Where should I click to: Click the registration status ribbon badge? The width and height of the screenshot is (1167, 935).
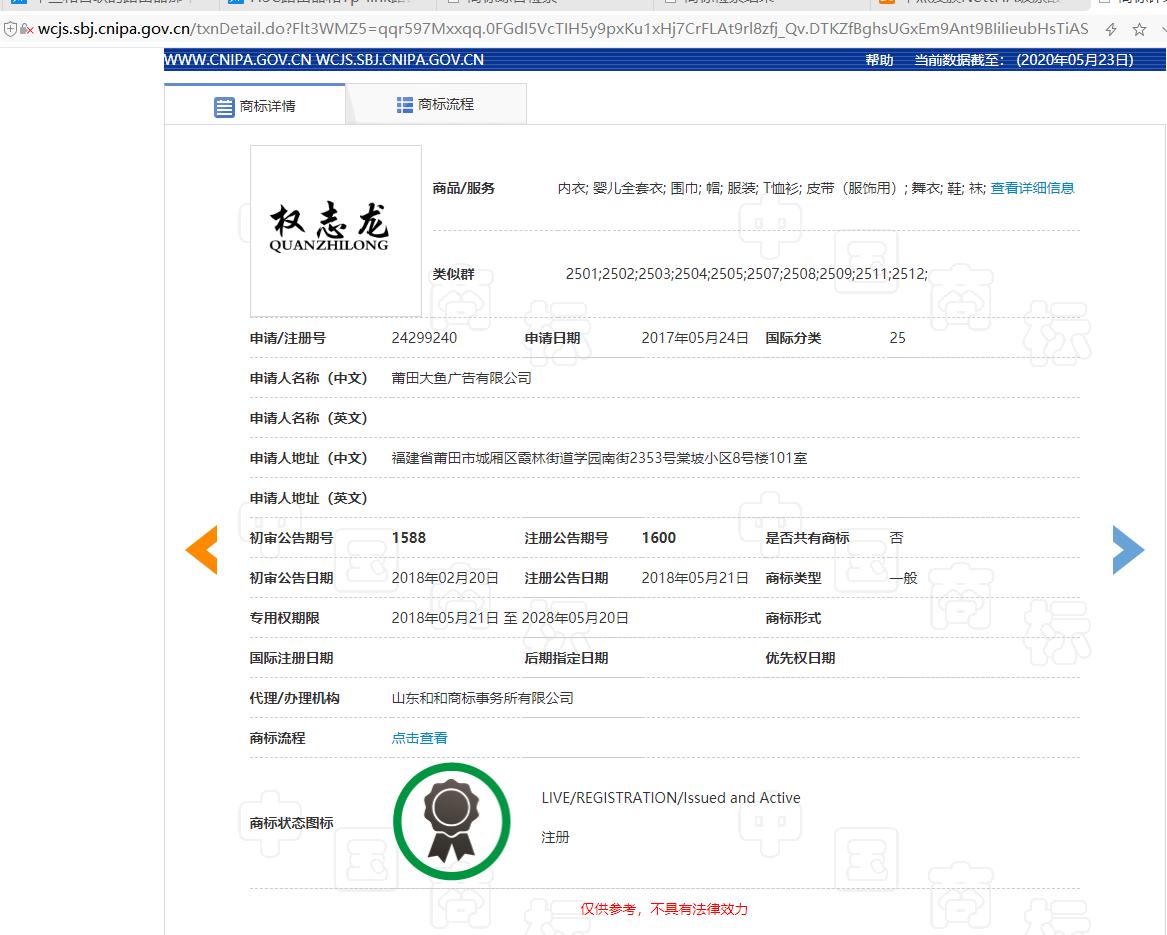(x=451, y=820)
